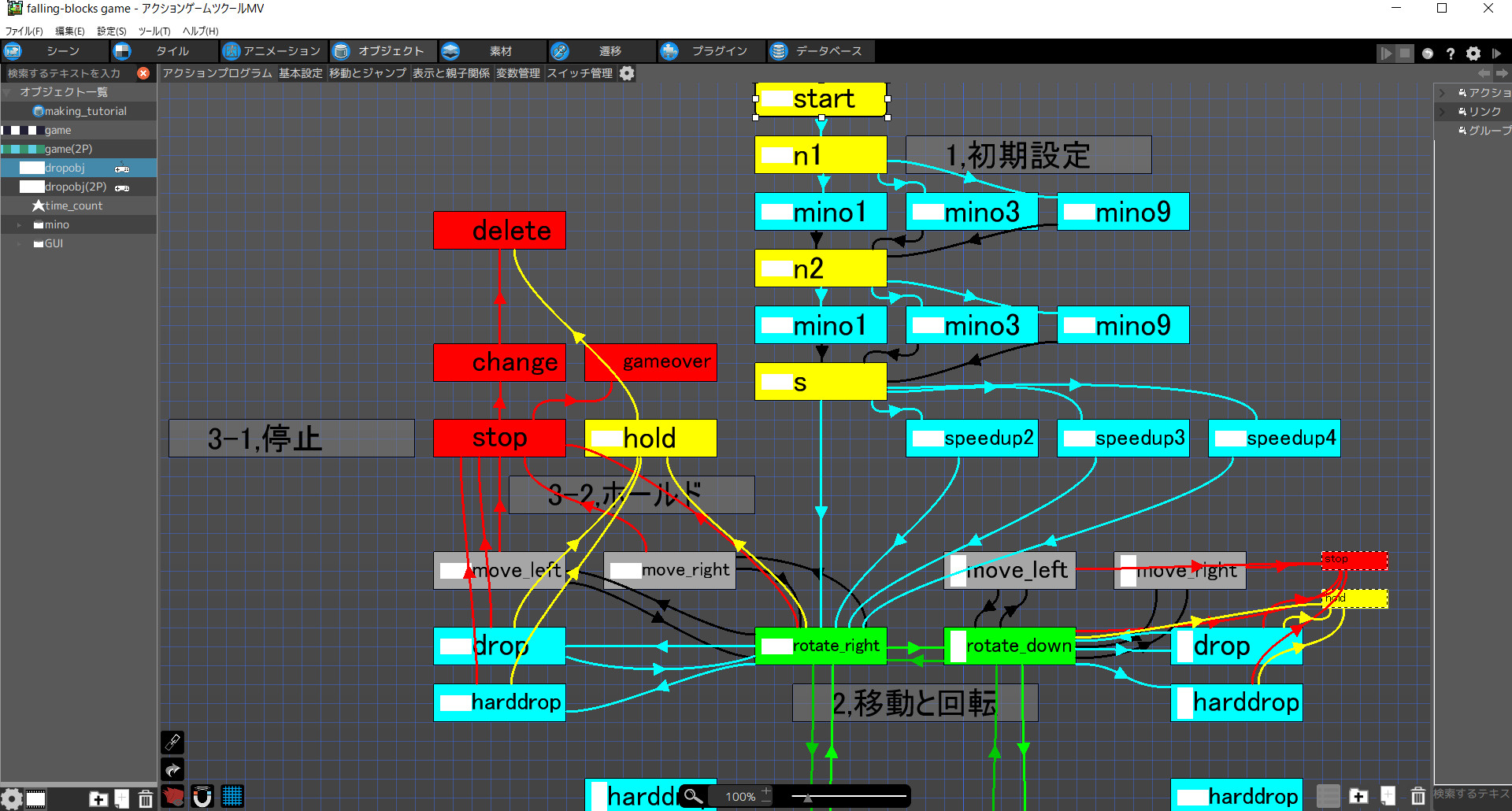
Task: Clear the search with the red X button
Action: pos(144,72)
